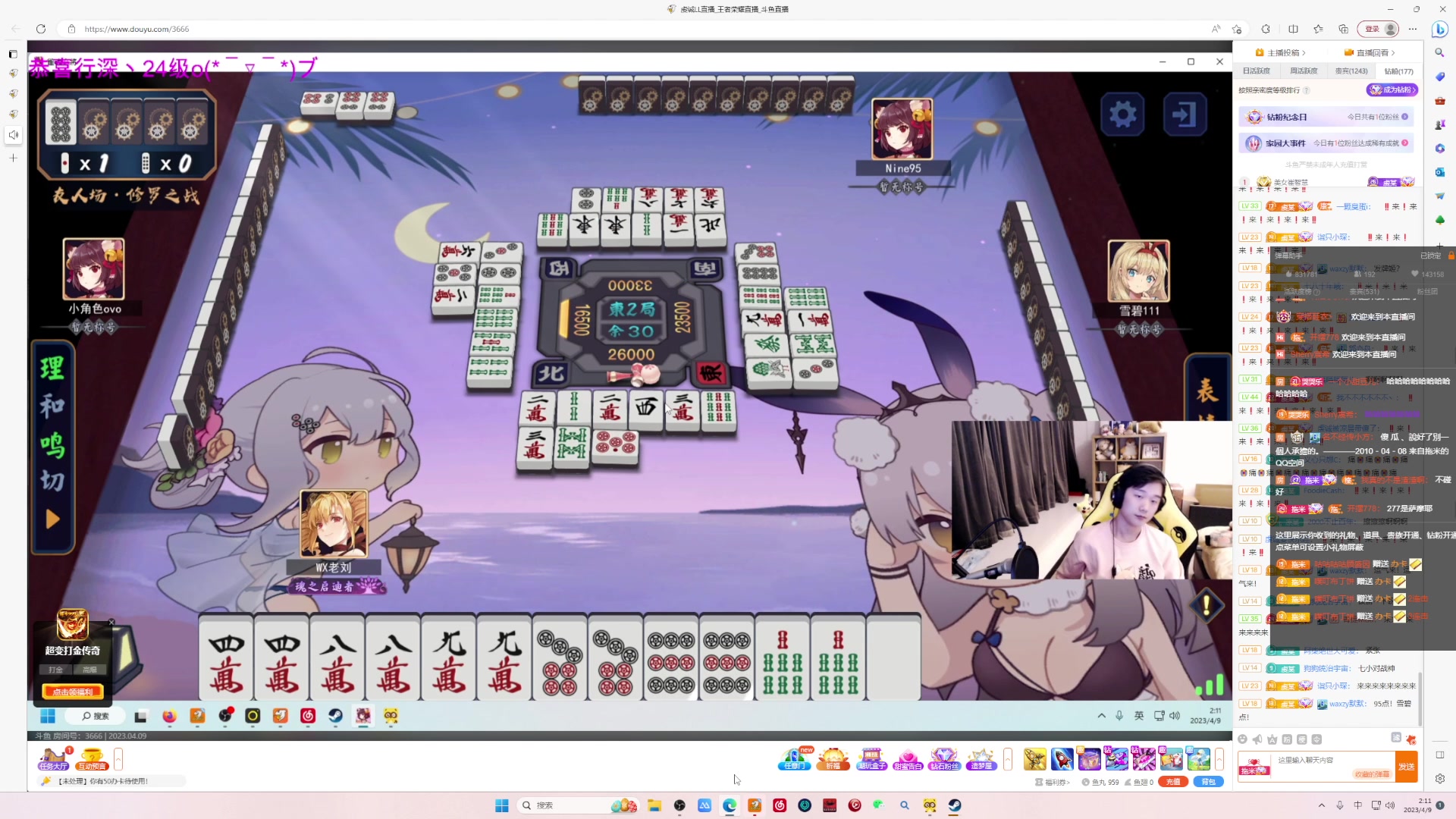Open the browser split screen view
Viewport: 1456px width, 819px height.
(x=1294, y=29)
